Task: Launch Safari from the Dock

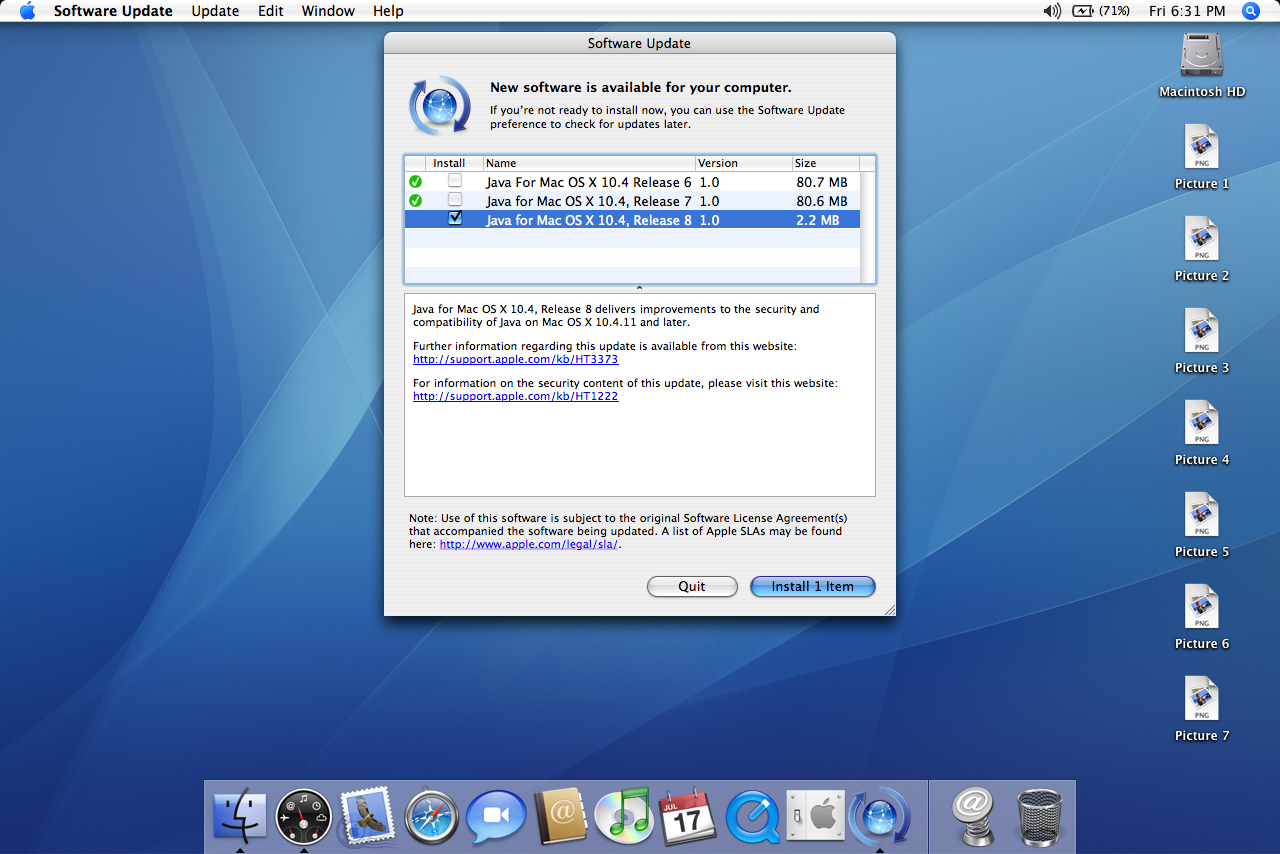Action: click(432, 816)
